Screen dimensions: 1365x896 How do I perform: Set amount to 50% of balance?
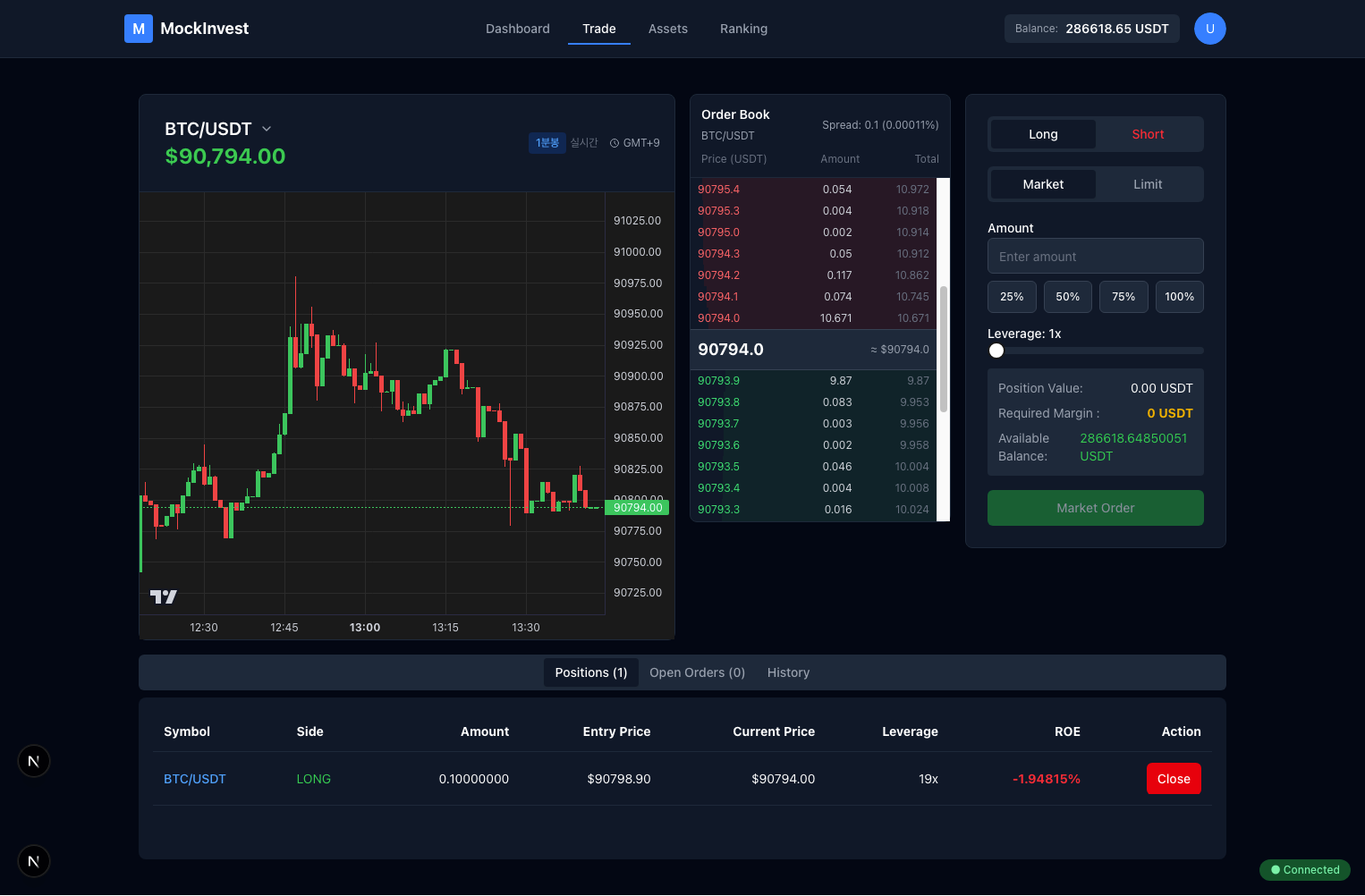1067,297
